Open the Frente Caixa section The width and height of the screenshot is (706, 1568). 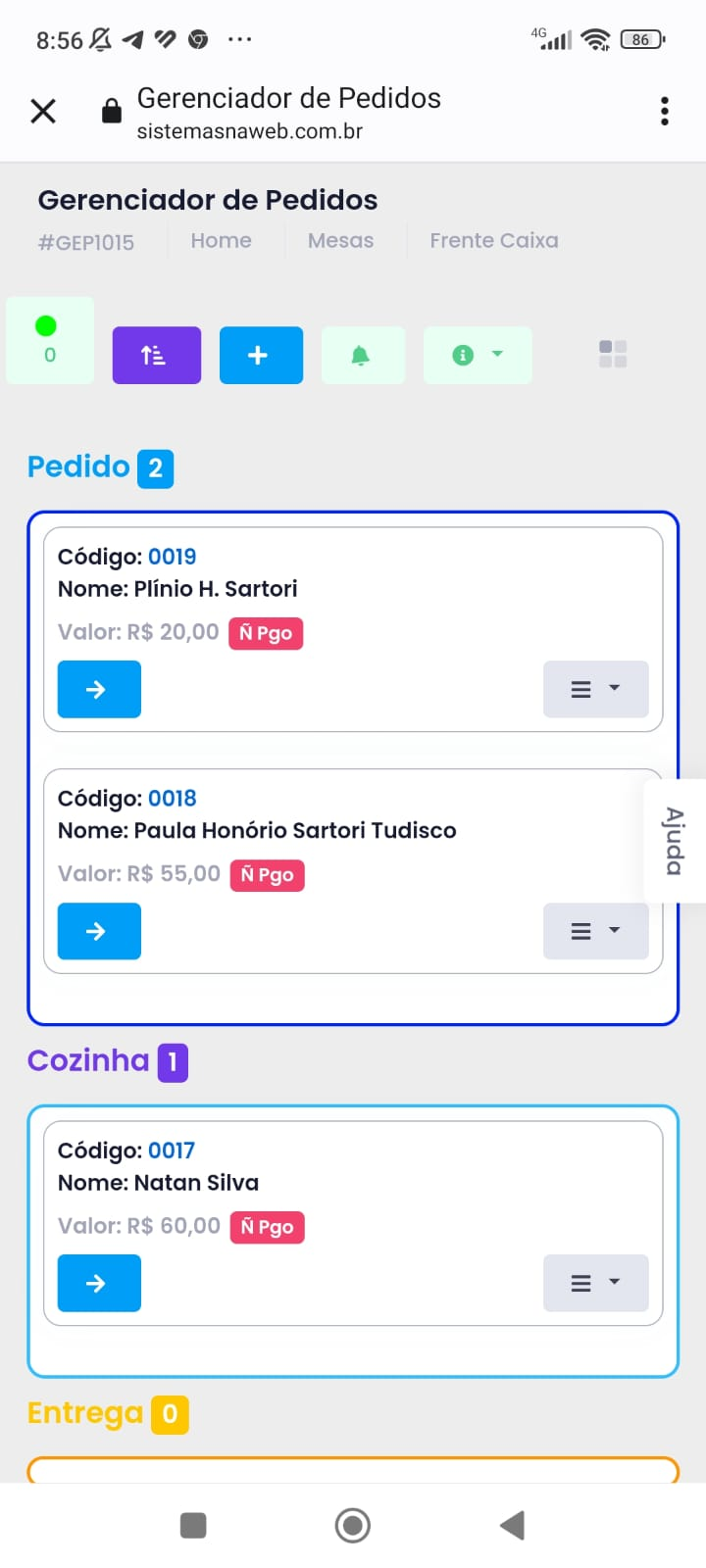[x=494, y=240]
